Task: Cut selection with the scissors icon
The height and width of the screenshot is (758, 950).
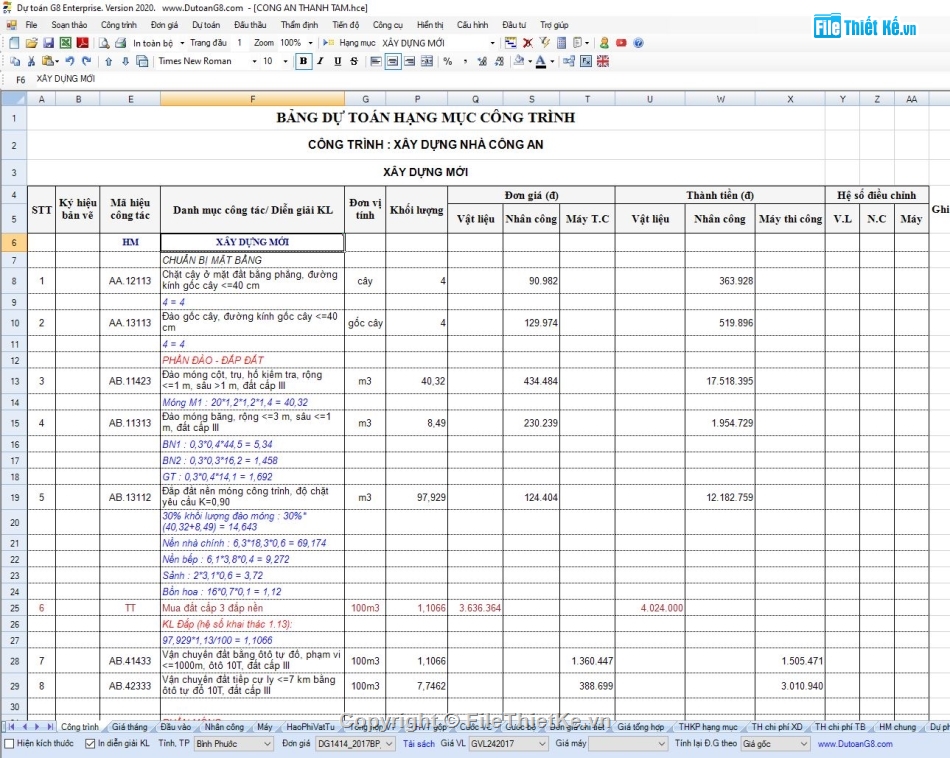Action: click(x=32, y=61)
